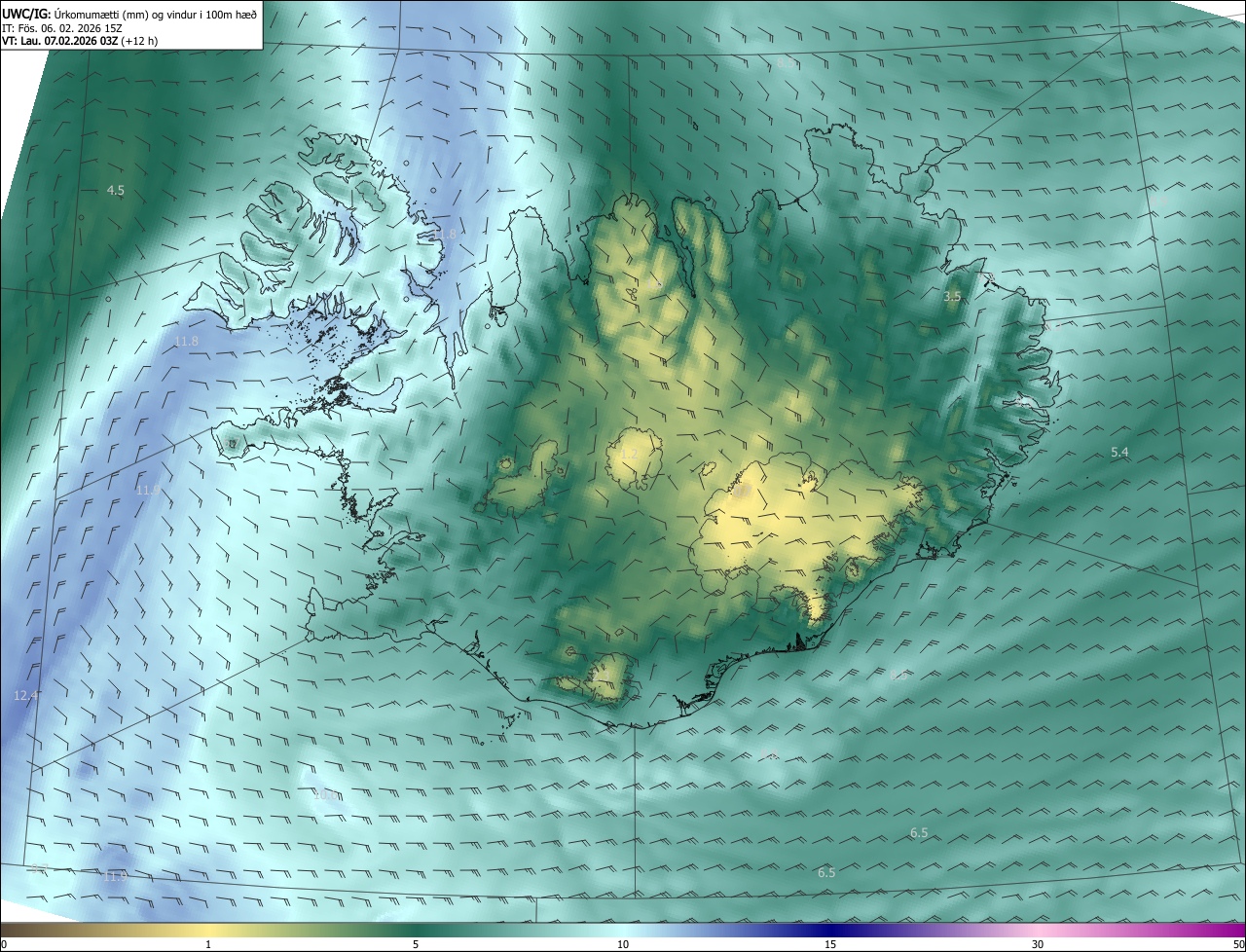The height and width of the screenshot is (952, 1246).
Task: Click the '12.4' value label over the southwest sea
Action: [x=26, y=696]
